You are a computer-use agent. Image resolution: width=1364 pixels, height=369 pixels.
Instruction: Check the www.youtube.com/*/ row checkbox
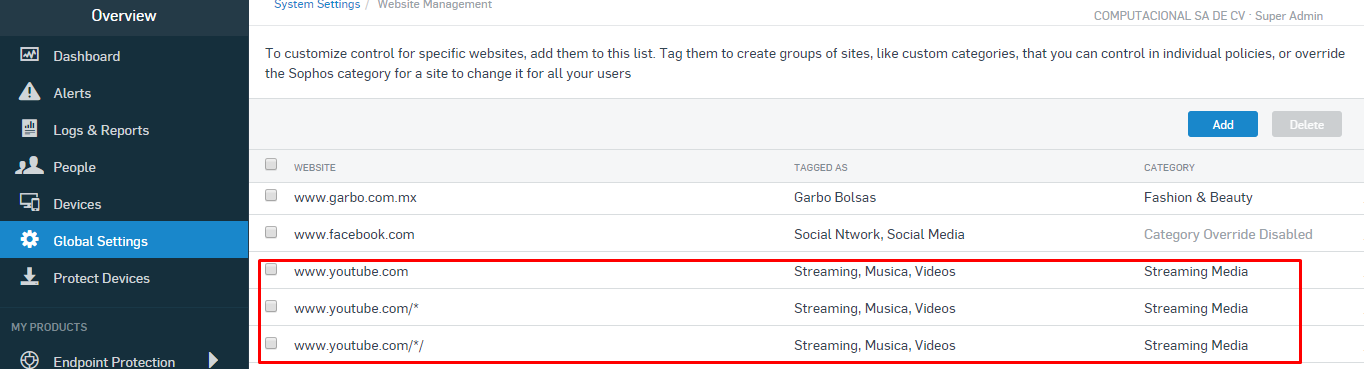pyautogui.click(x=271, y=343)
